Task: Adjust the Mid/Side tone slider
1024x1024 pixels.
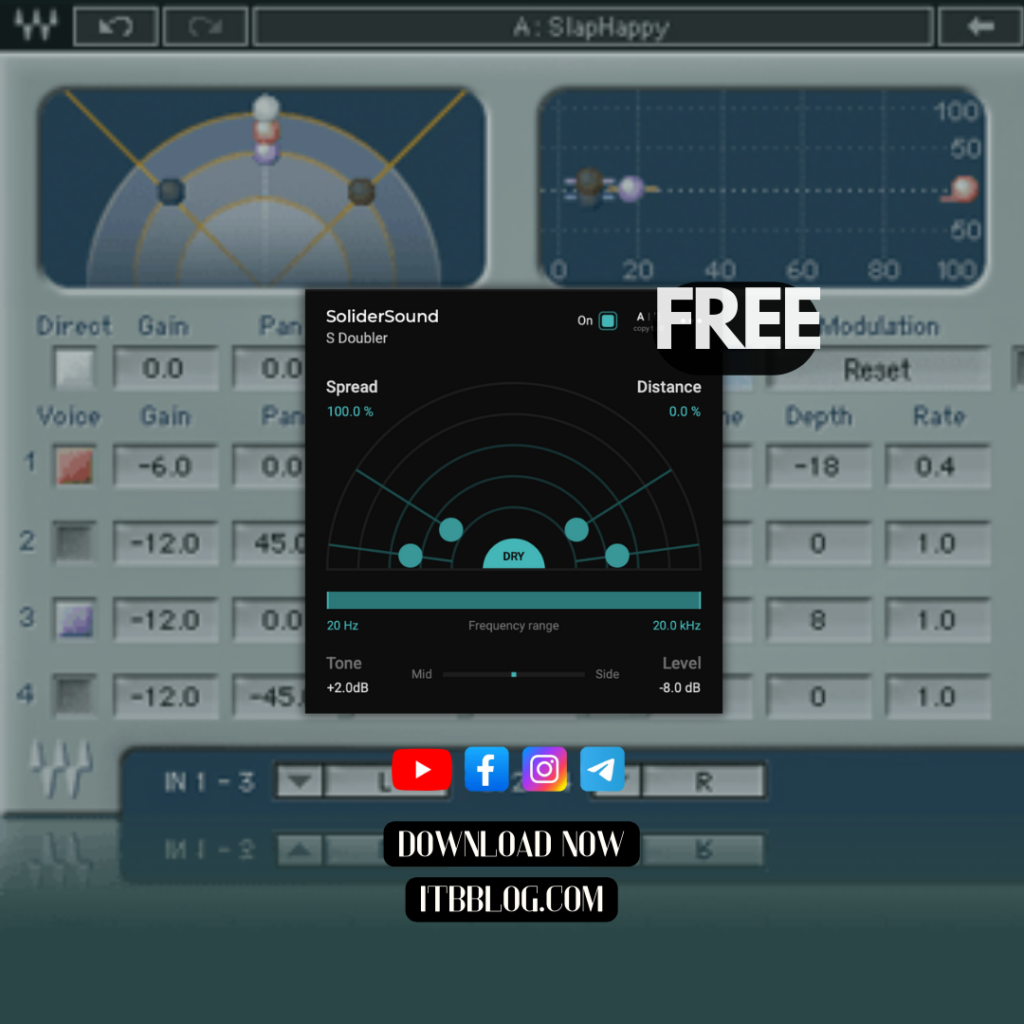Action: (513, 675)
